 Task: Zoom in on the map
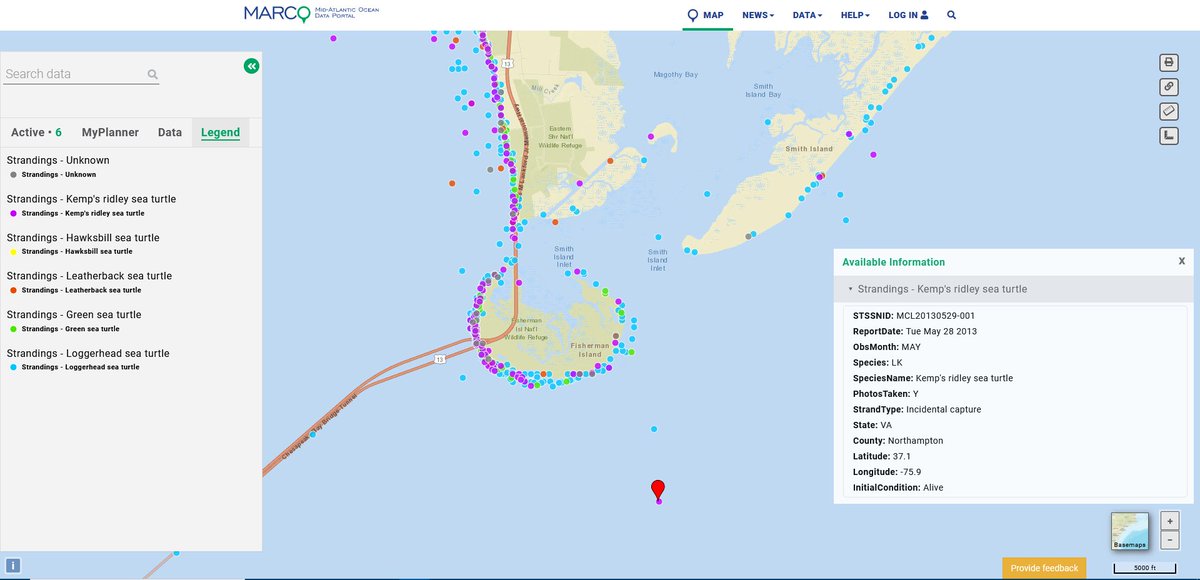[1170, 521]
